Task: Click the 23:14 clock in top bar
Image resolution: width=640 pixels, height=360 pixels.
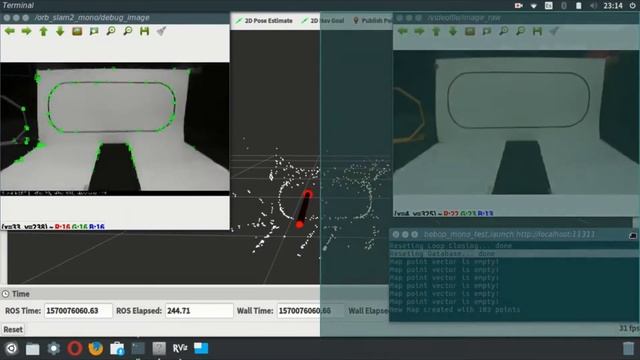Action: tap(613, 6)
